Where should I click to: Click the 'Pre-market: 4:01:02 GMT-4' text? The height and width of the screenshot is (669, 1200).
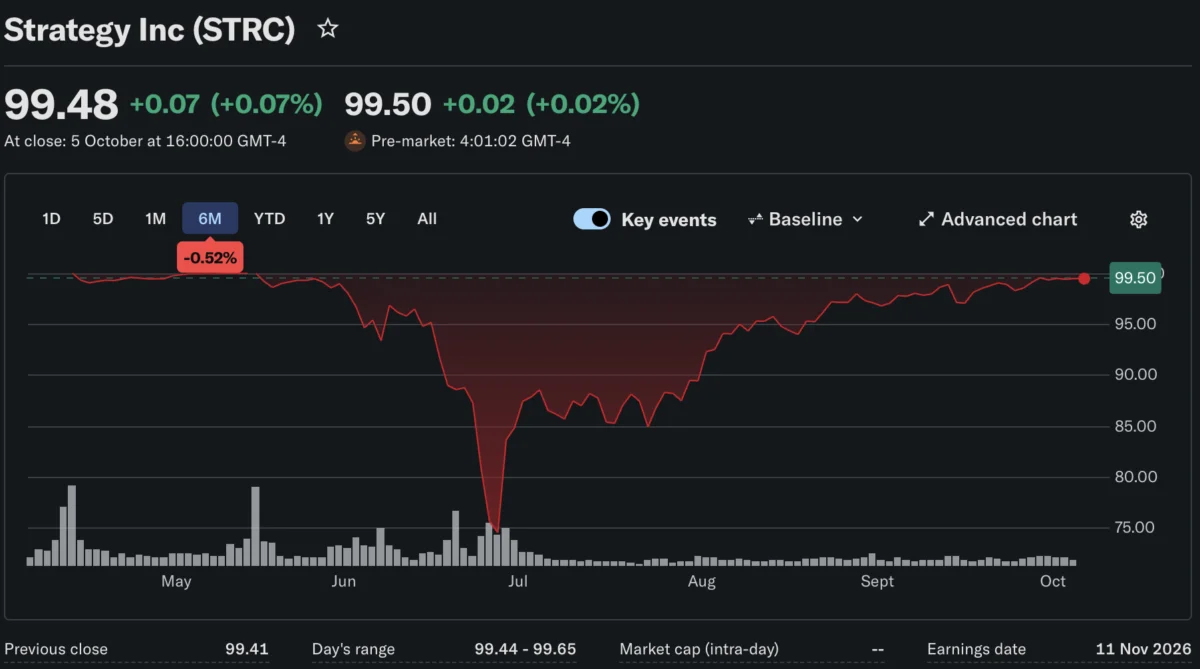471,141
